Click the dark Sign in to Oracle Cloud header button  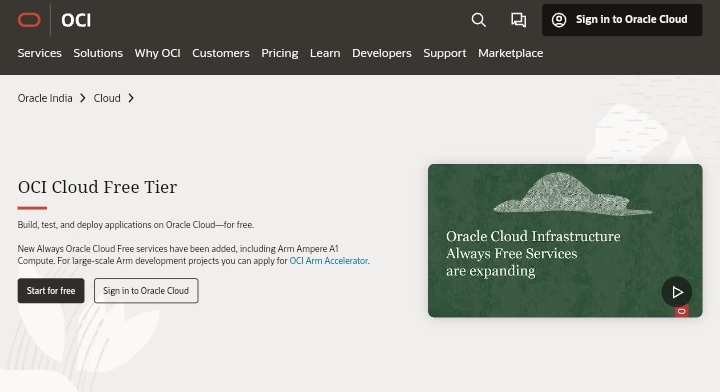[x=622, y=20]
